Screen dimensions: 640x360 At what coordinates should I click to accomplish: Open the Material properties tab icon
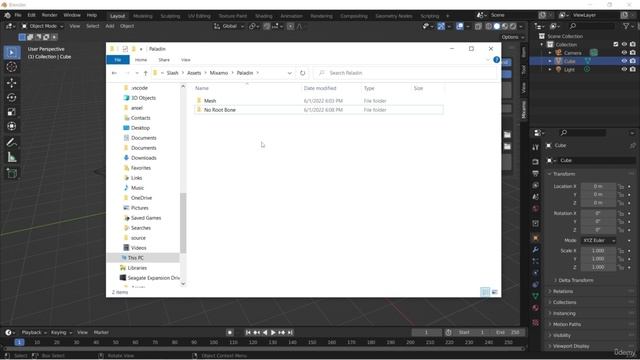(536, 308)
